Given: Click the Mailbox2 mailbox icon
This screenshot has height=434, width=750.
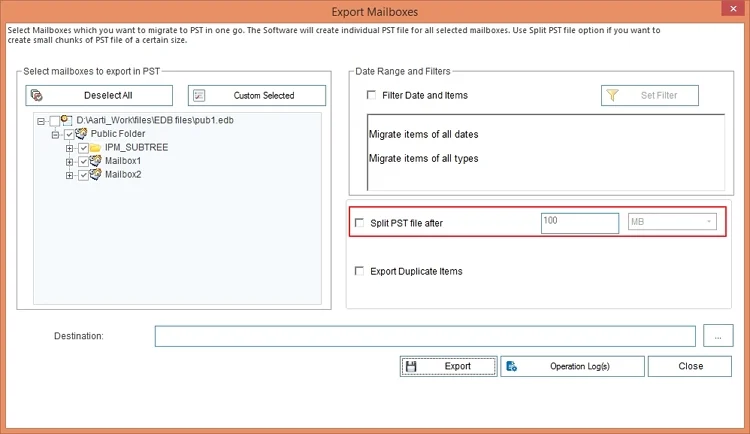Looking at the screenshot, I should 96,174.
